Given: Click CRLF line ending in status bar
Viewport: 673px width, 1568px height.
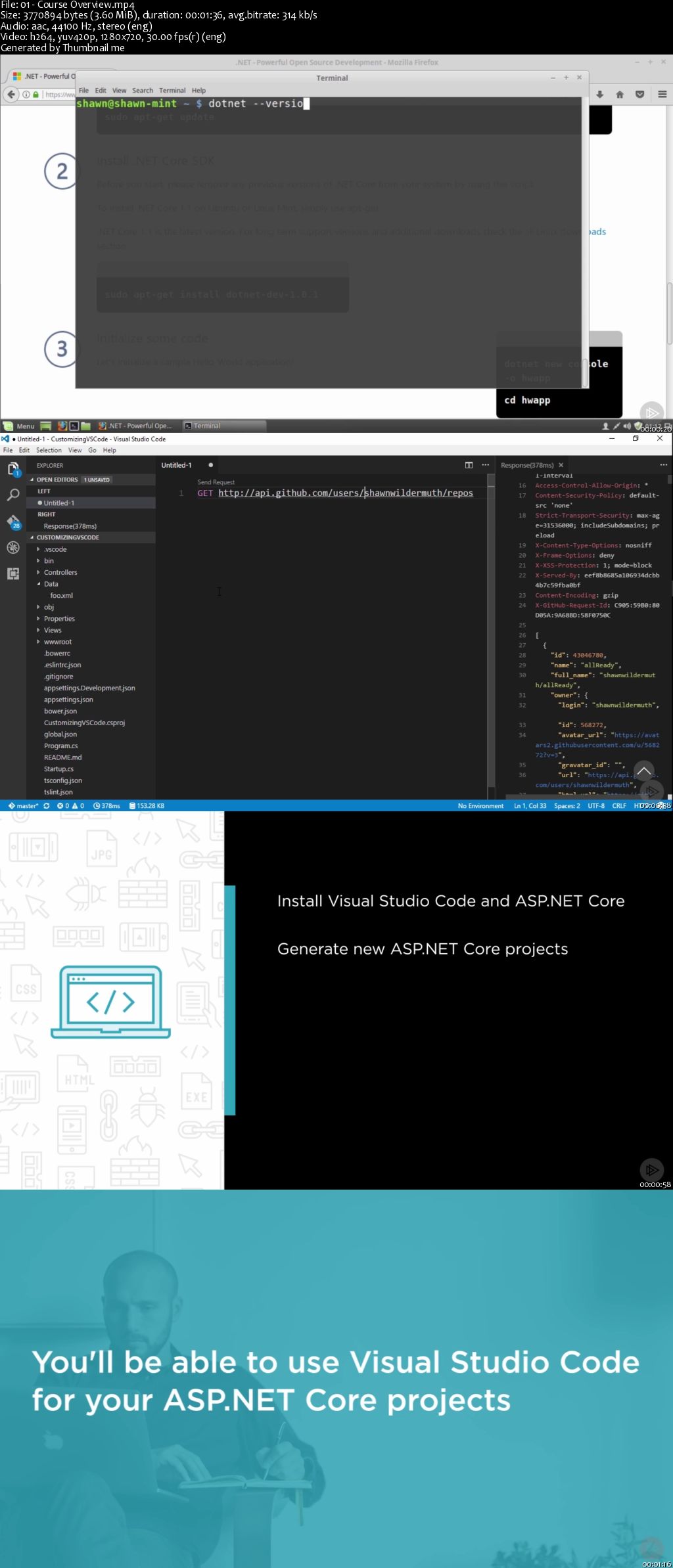Looking at the screenshot, I should (x=619, y=805).
